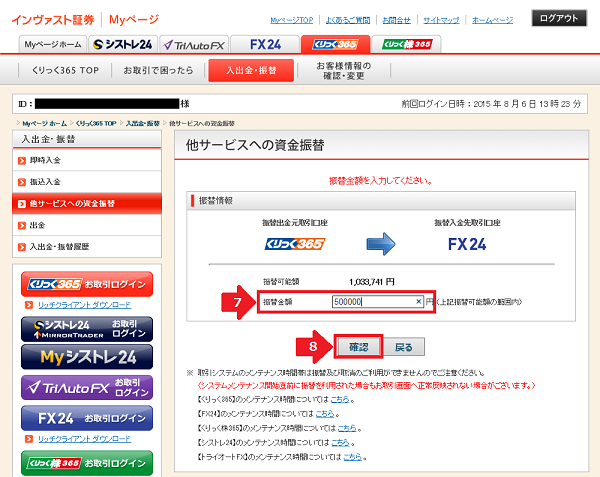Select 振込入金 in the sidebar

87,182
